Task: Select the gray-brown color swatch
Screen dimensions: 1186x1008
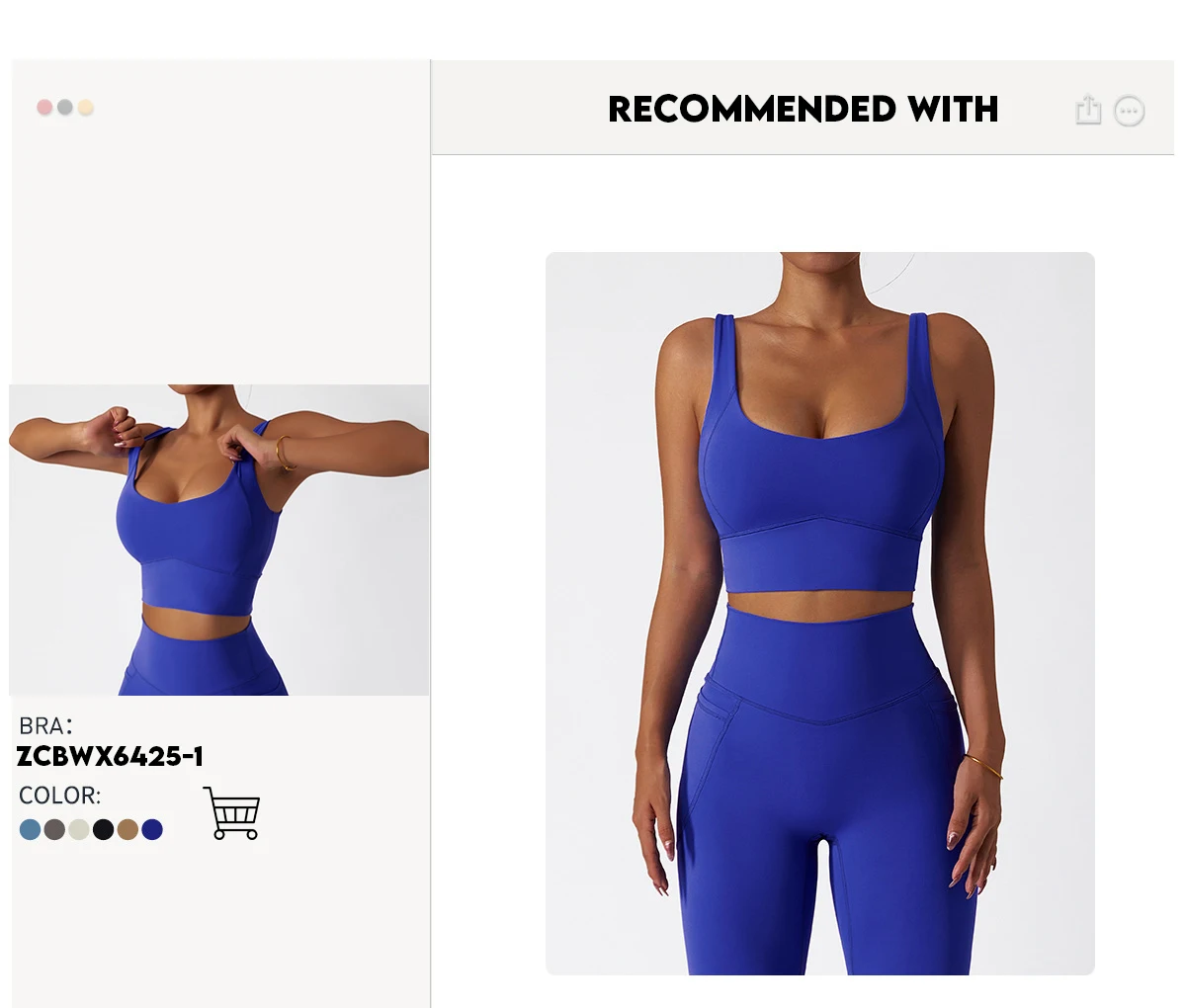Action: click(x=54, y=829)
